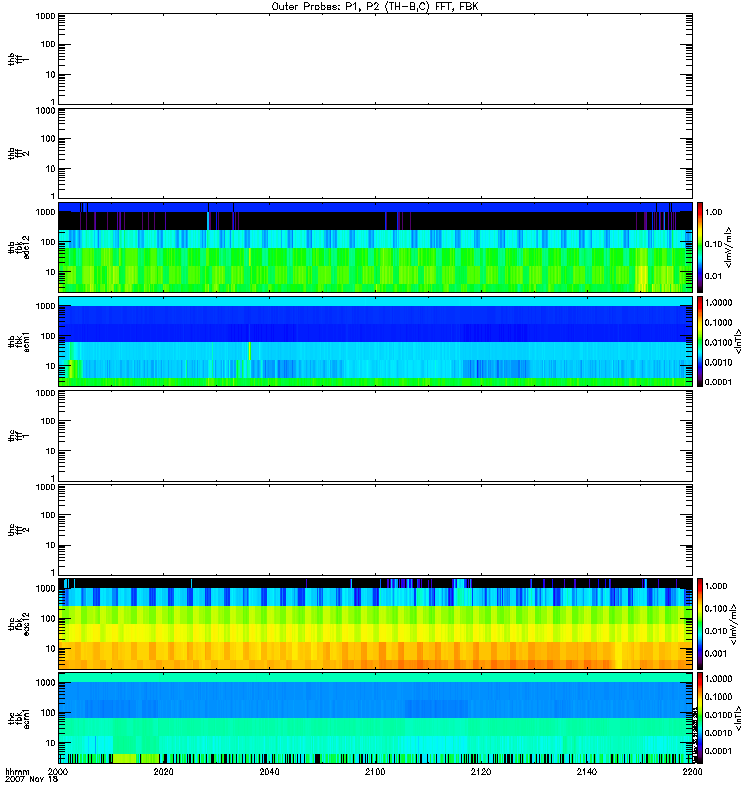Click the thb fbk scm1 color bar
The image size is (750, 800).
[x=700, y=341]
